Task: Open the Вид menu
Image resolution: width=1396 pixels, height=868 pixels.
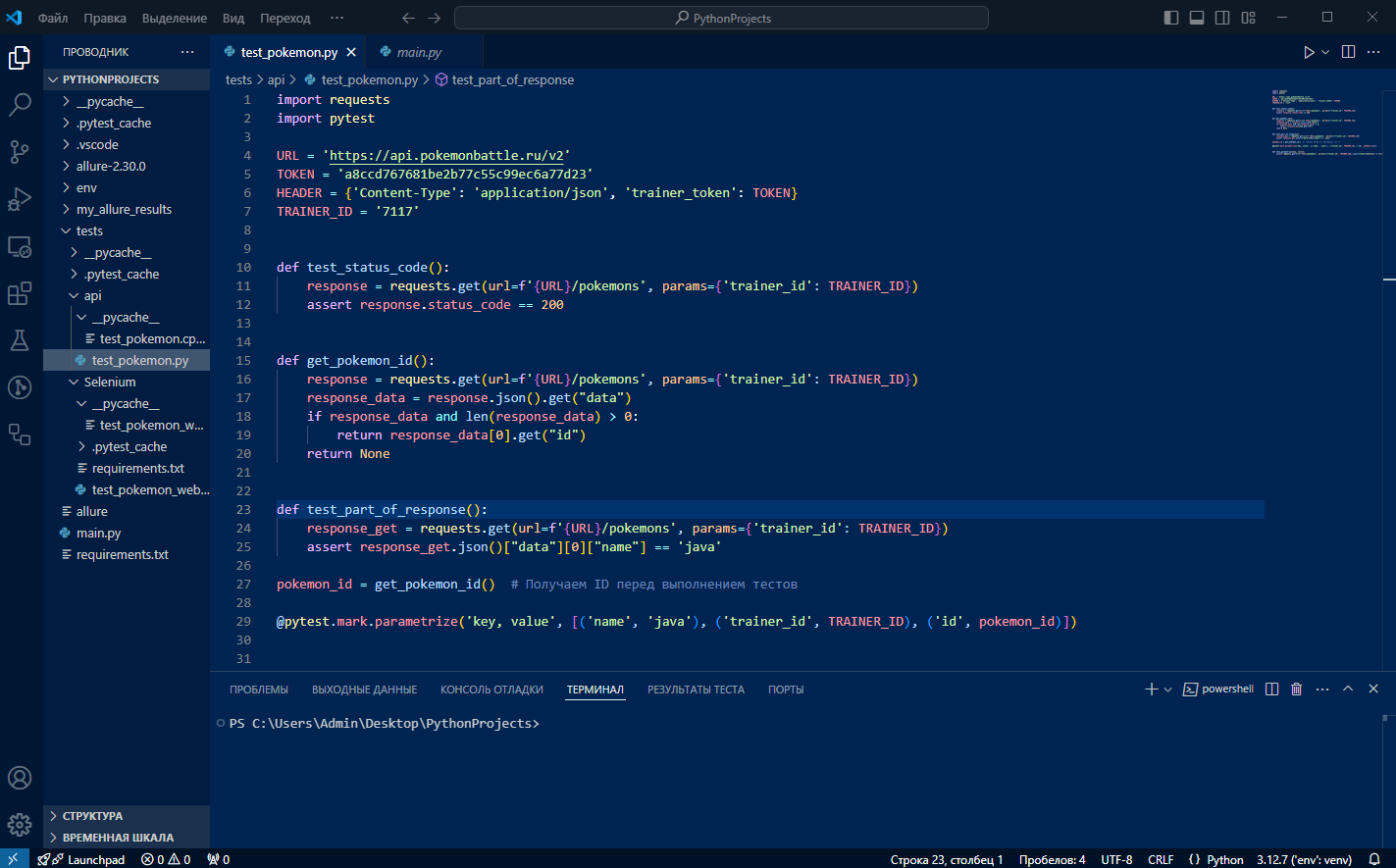Action: coord(233,18)
